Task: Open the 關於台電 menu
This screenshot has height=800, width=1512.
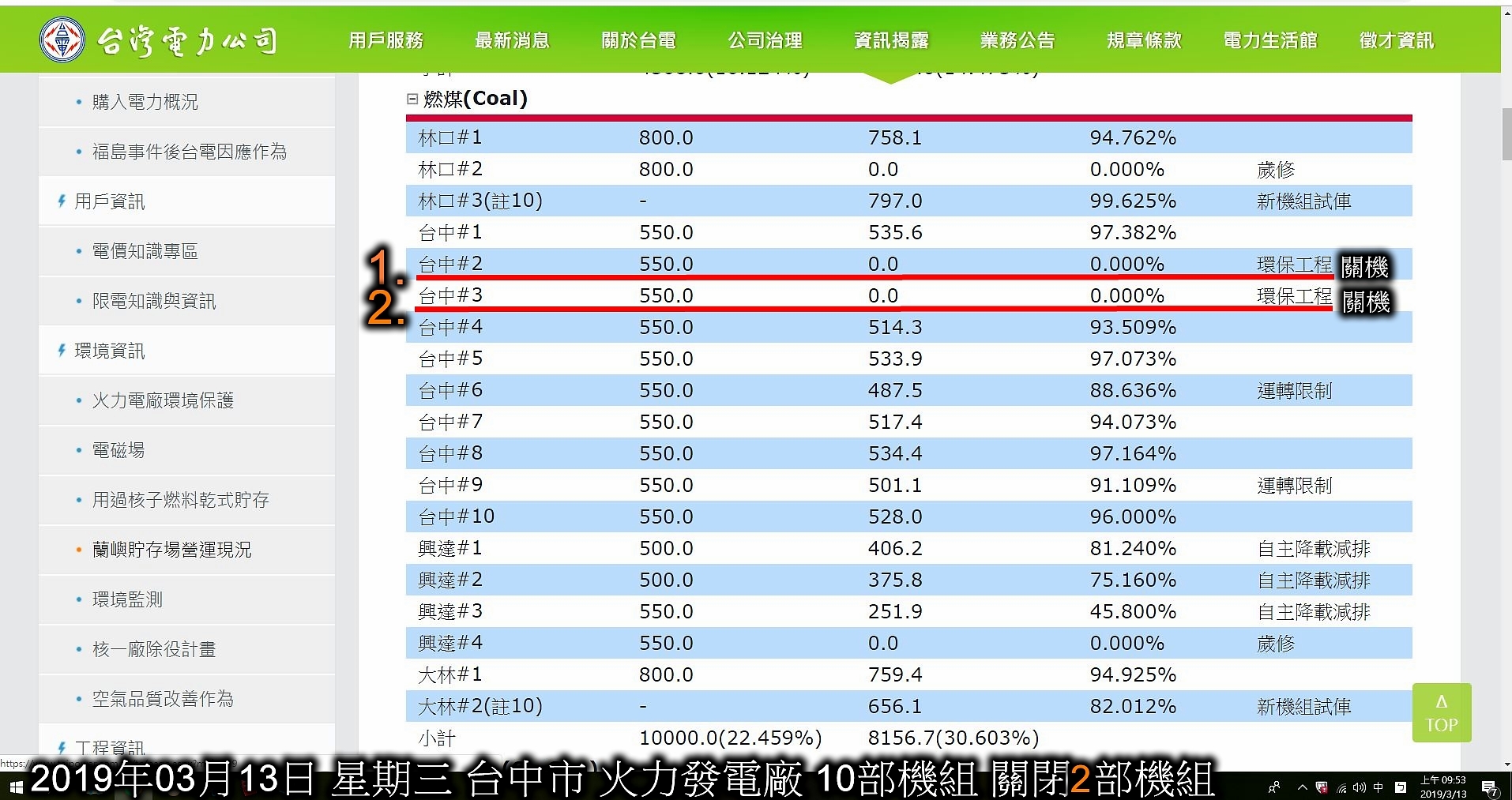Action: click(x=639, y=40)
